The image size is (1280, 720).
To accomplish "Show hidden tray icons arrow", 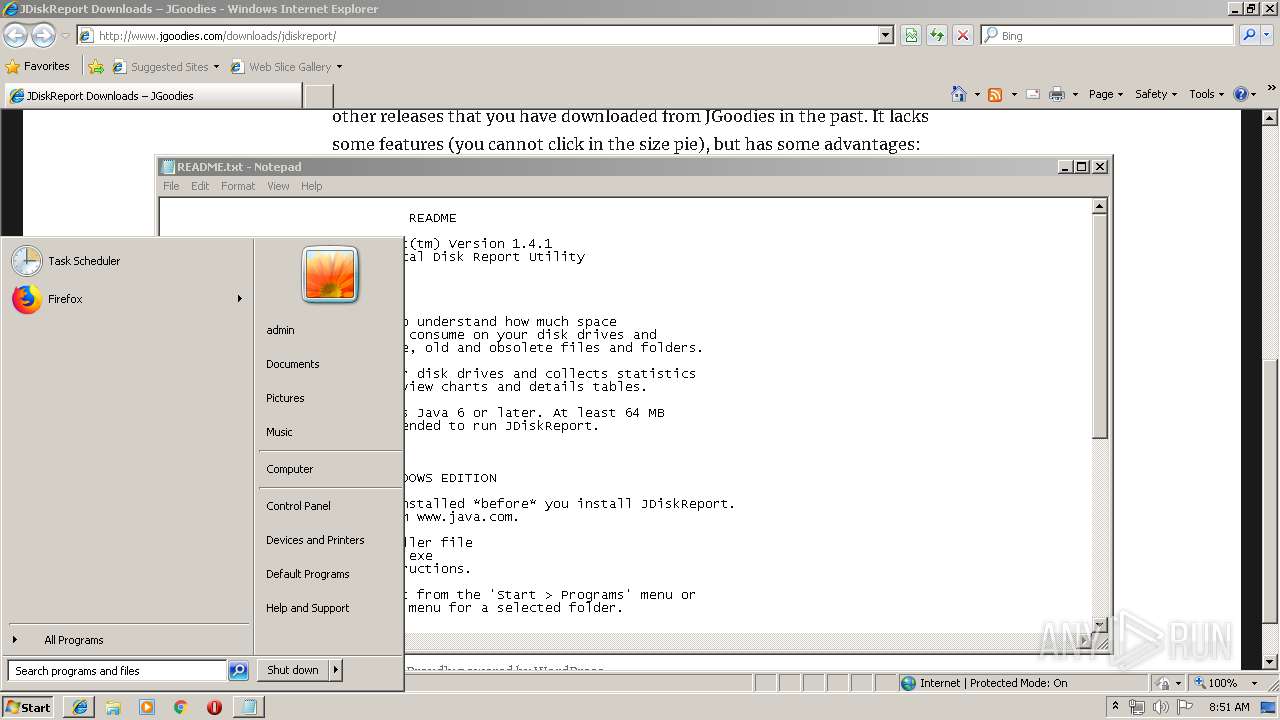I will pos(1115,707).
